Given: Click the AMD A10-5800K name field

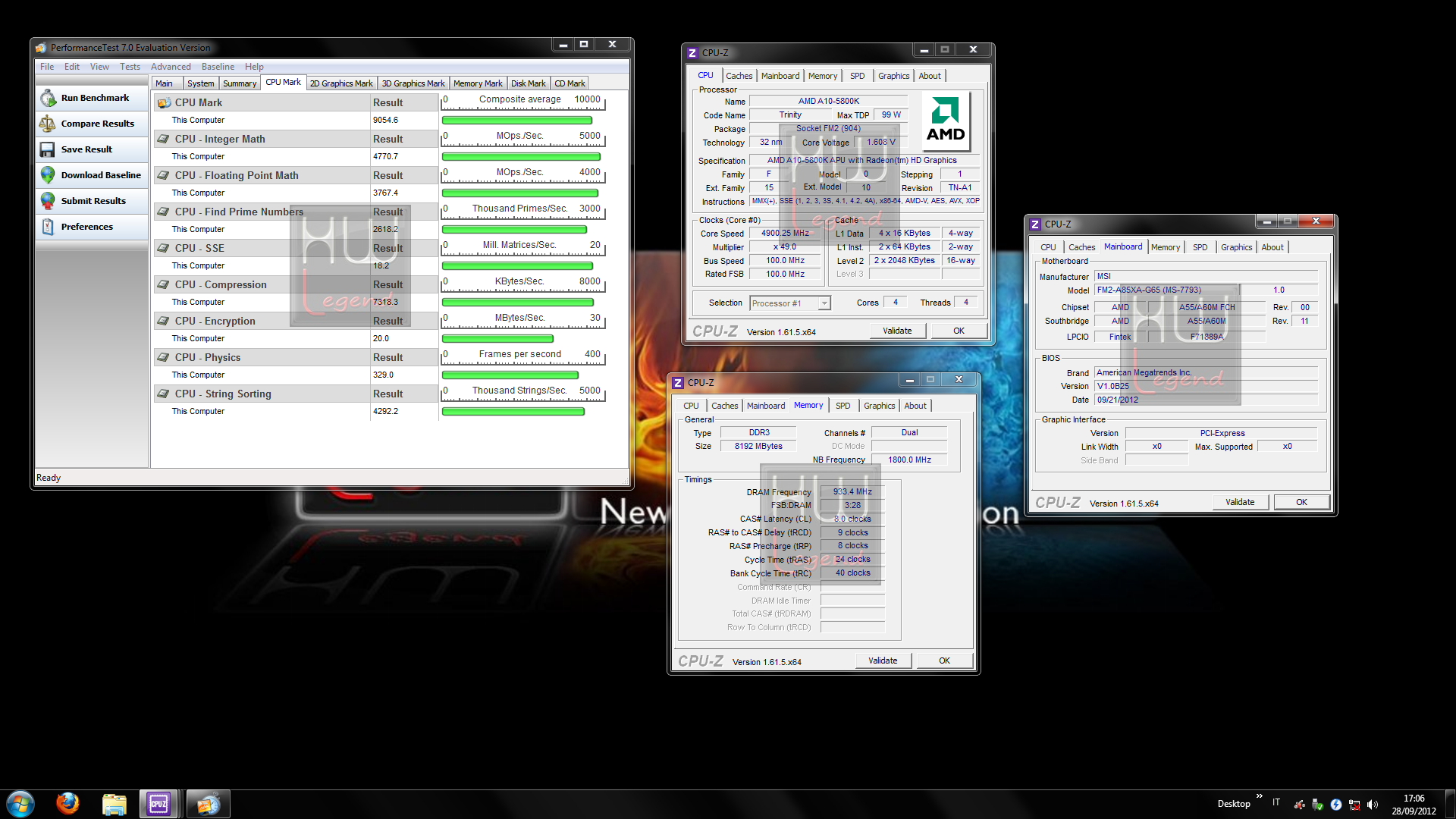Looking at the screenshot, I should tap(828, 101).
